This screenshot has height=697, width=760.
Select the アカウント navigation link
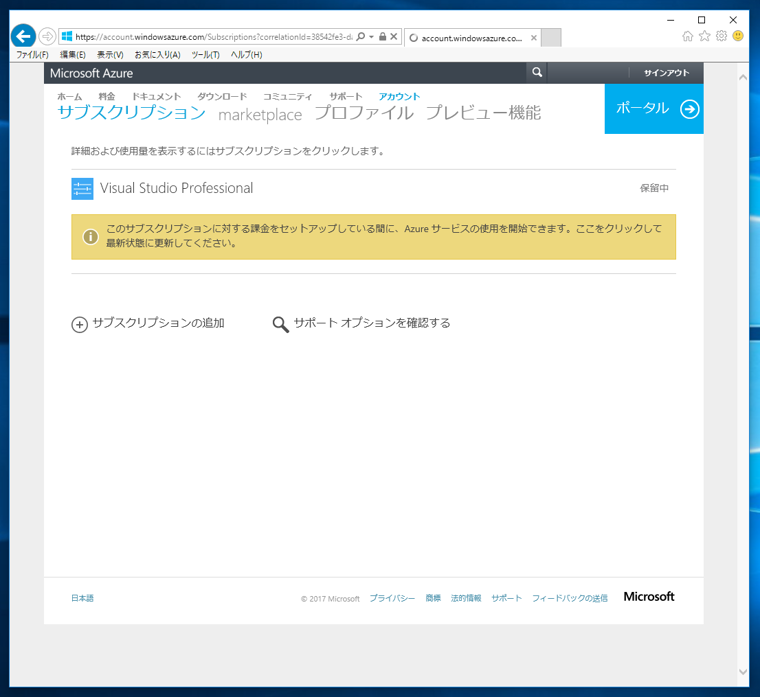click(399, 96)
